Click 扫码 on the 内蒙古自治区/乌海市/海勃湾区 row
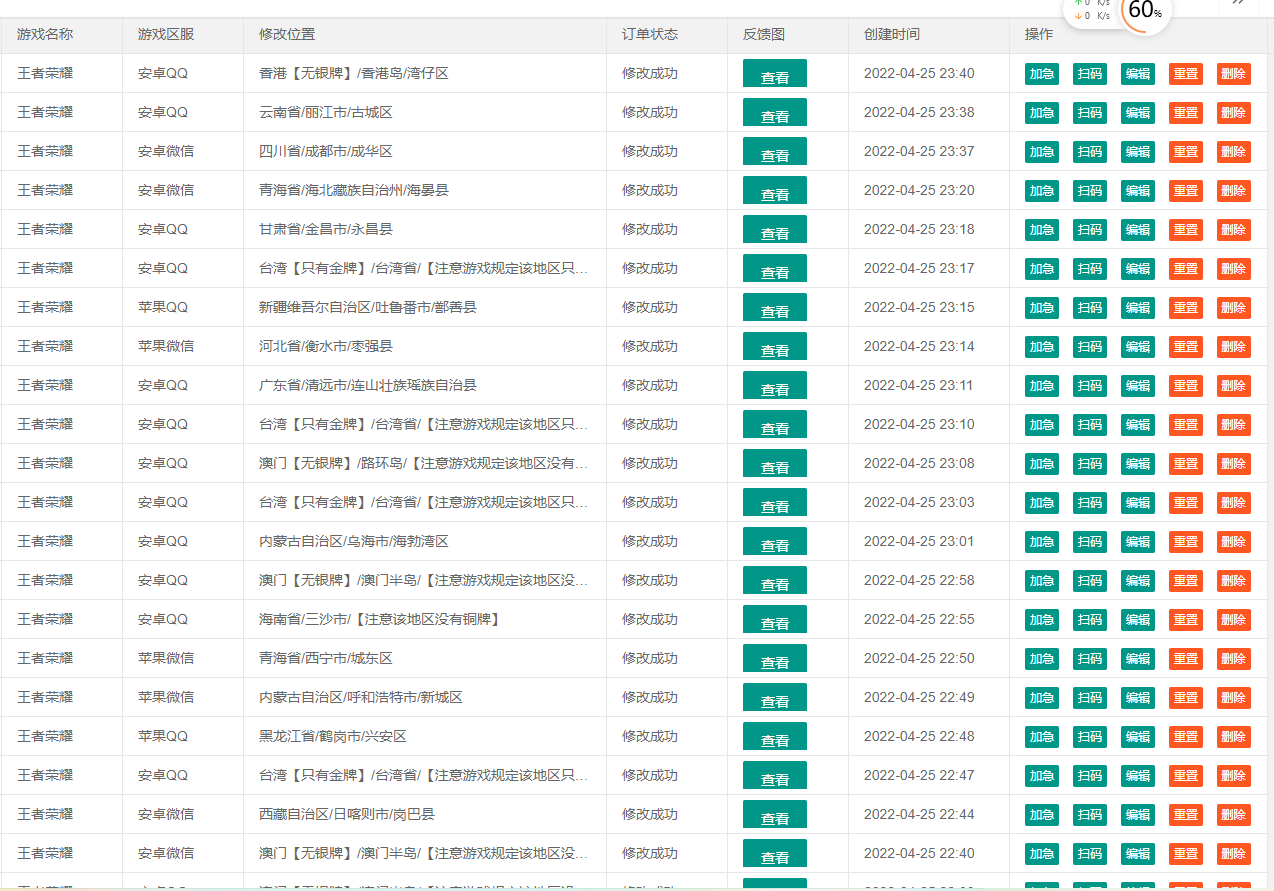This screenshot has width=1274, height=891. pyautogui.click(x=1089, y=542)
